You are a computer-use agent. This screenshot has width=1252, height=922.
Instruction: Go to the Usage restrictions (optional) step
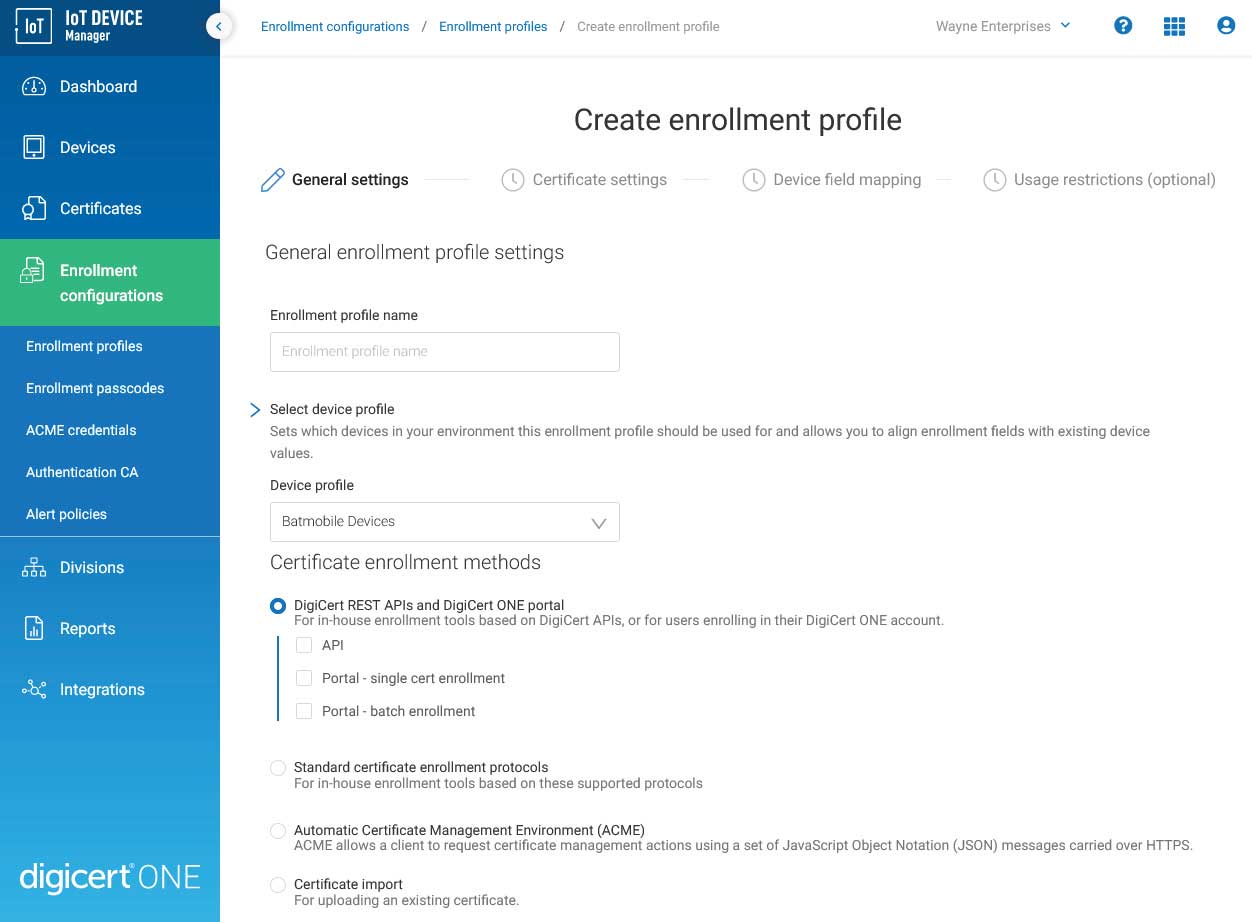click(1115, 180)
